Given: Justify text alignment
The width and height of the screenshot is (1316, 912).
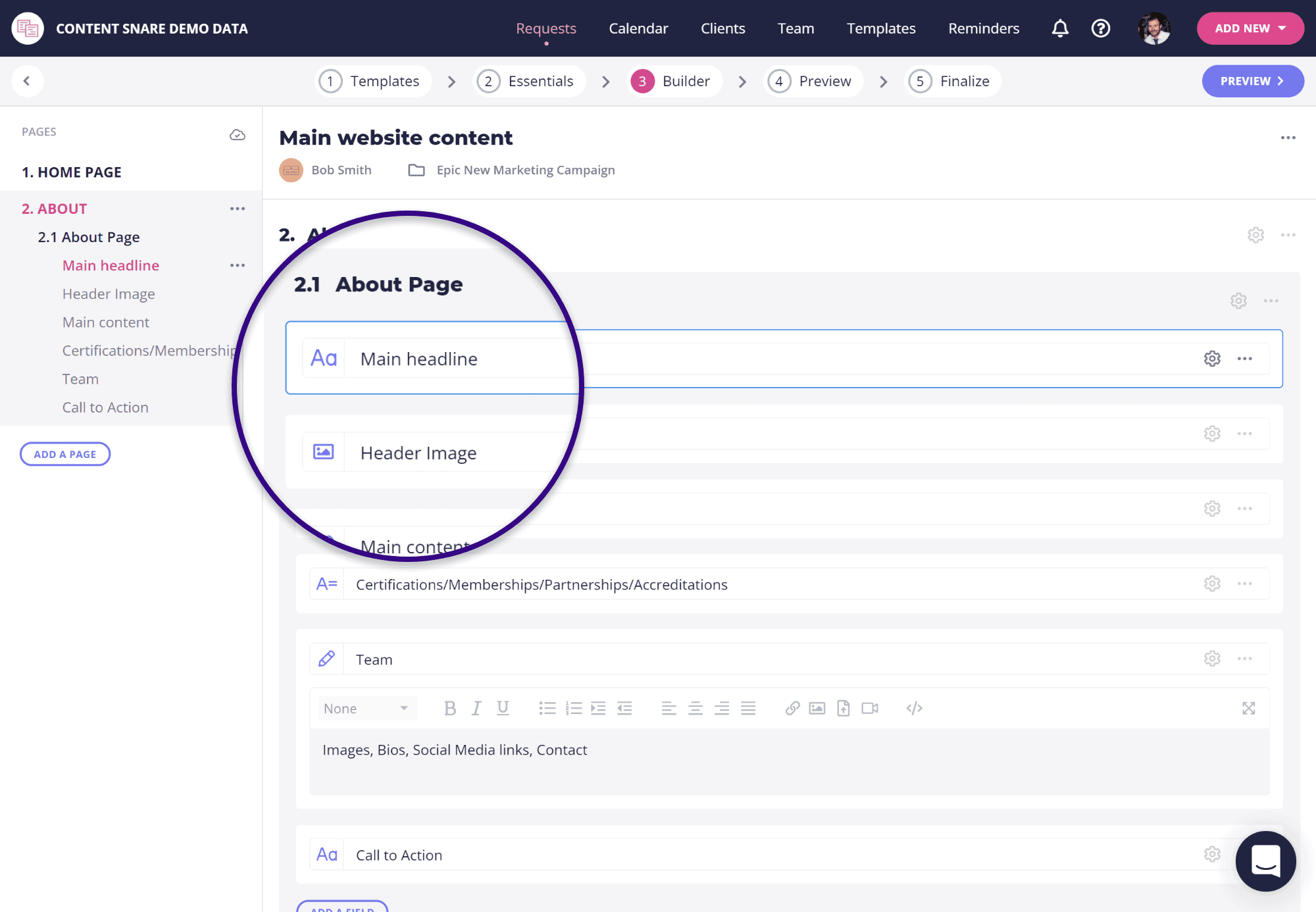Looking at the screenshot, I should point(748,708).
